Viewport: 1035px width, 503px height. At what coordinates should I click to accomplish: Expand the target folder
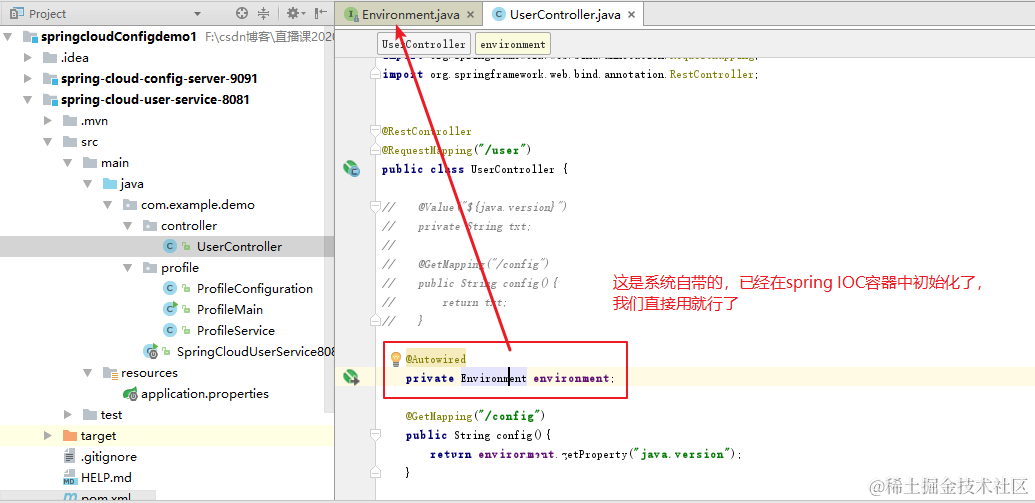[x=48, y=436]
